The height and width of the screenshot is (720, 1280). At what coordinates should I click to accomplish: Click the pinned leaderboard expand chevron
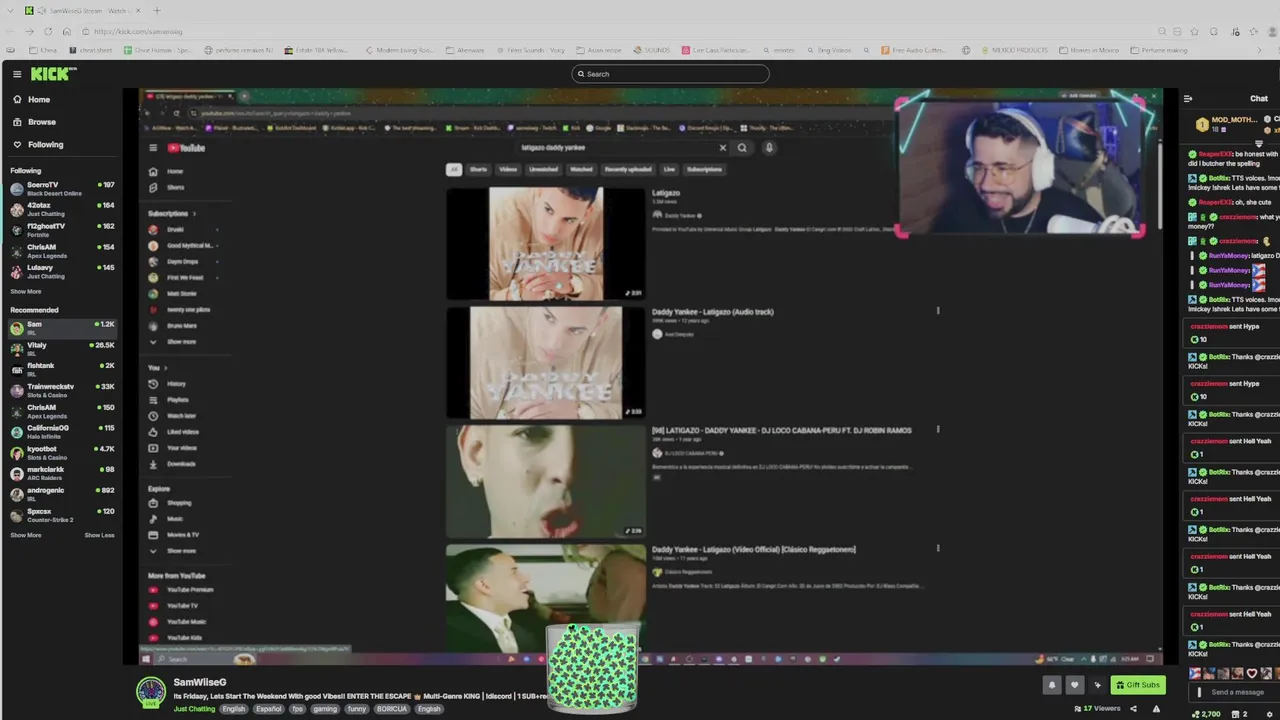(x=1259, y=144)
